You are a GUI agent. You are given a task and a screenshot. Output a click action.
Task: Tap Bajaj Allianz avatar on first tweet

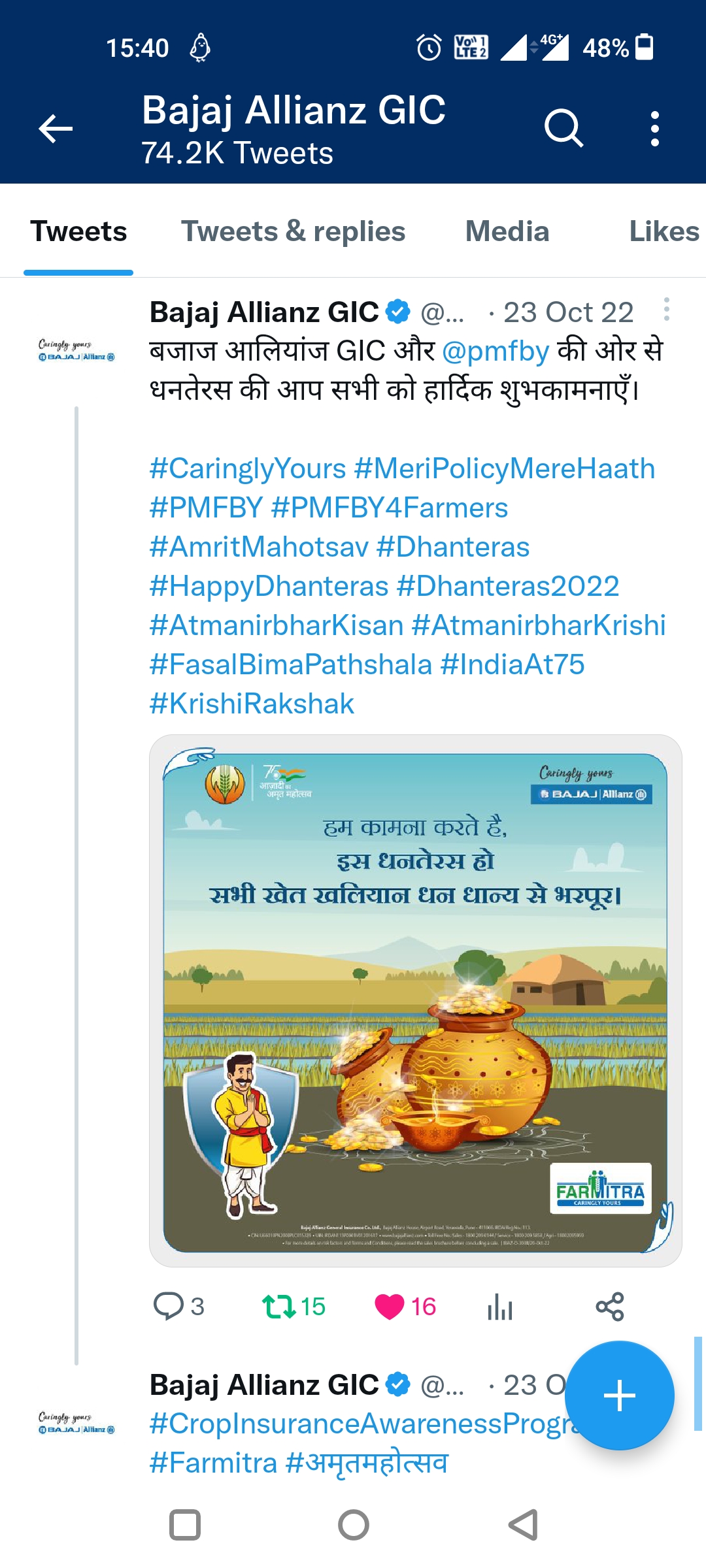76,351
